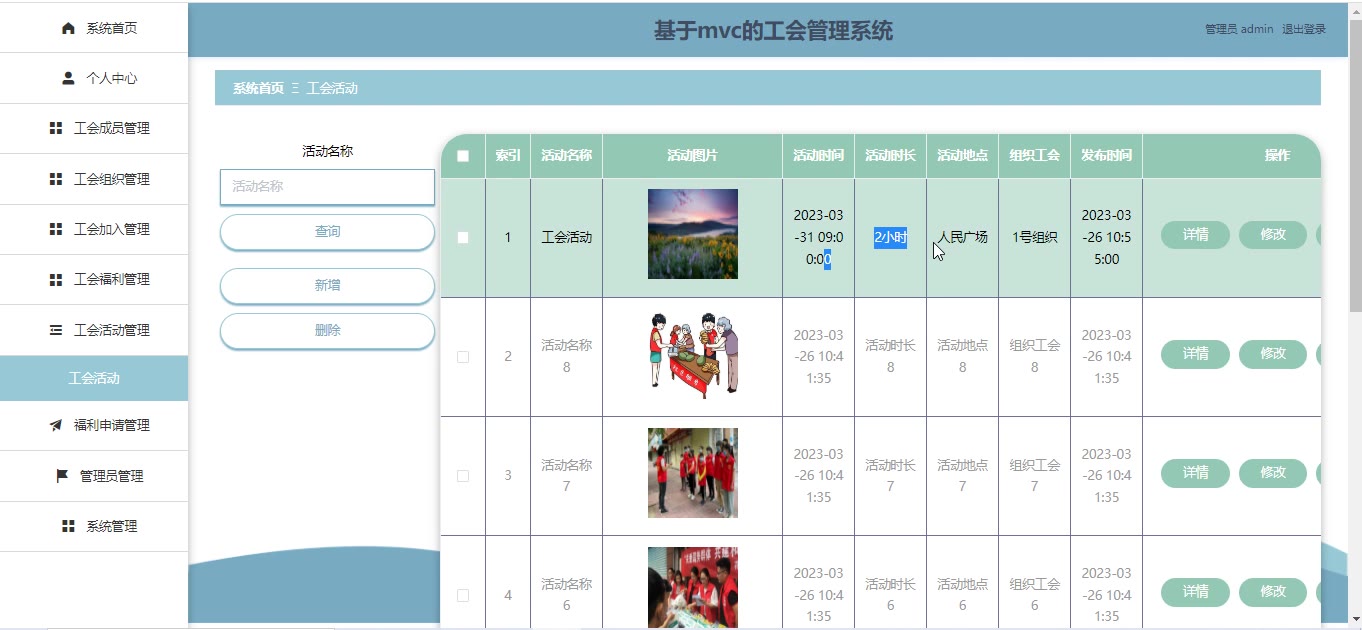Click the 活动时长 column header
1362x630 pixels.
click(x=890, y=156)
